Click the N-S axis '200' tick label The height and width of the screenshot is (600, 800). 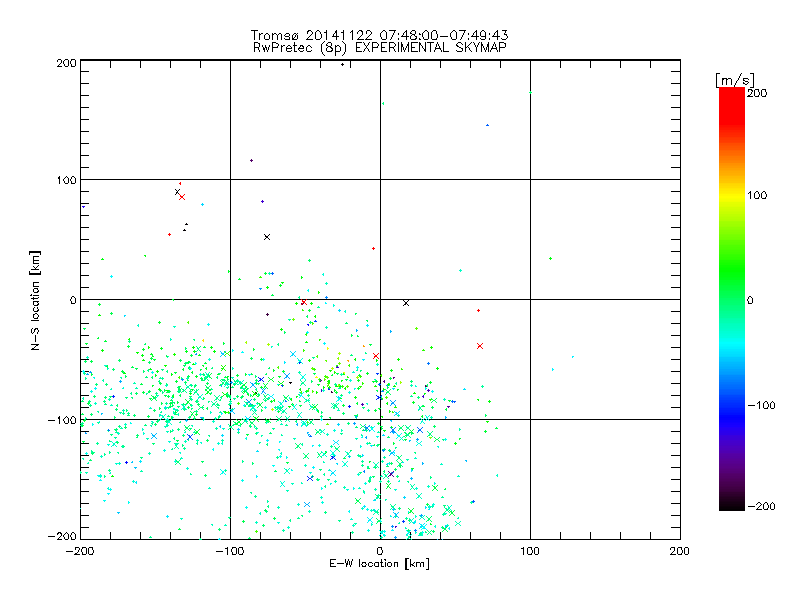(66, 63)
